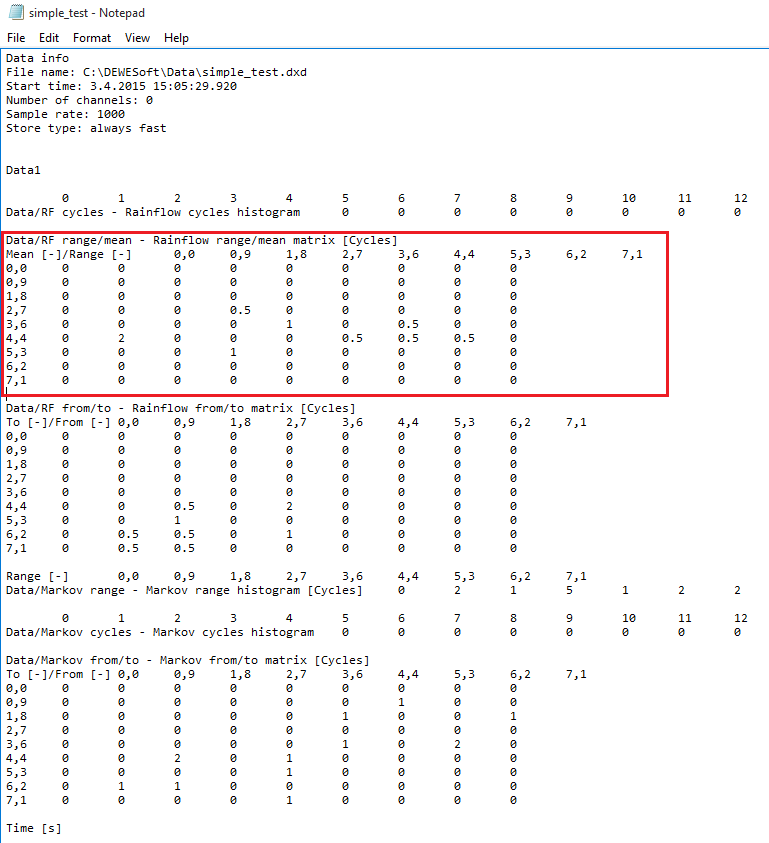Image resolution: width=769 pixels, height=843 pixels.
Task: Click the 'Sample rate: 1000' line
Action: tap(66, 114)
